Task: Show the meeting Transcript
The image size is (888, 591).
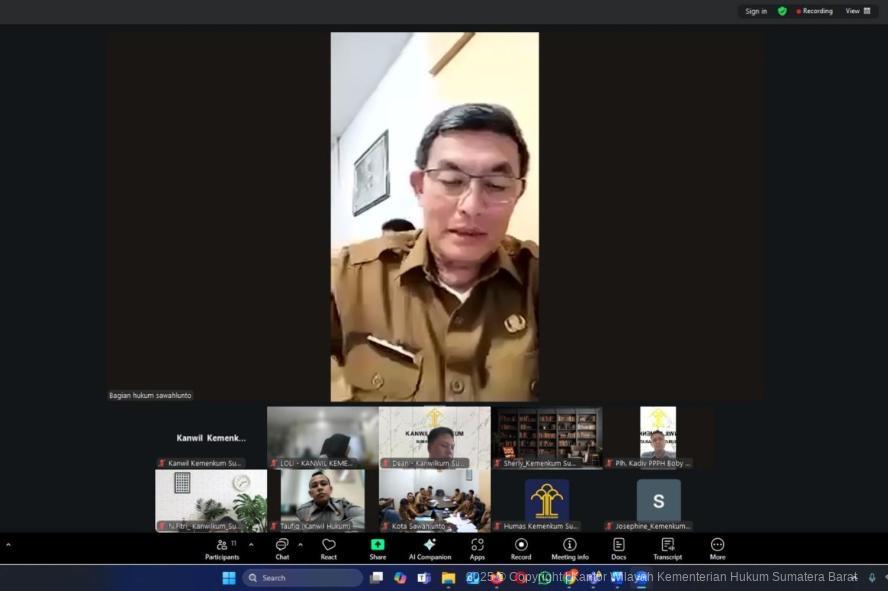Action: point(667,548)
